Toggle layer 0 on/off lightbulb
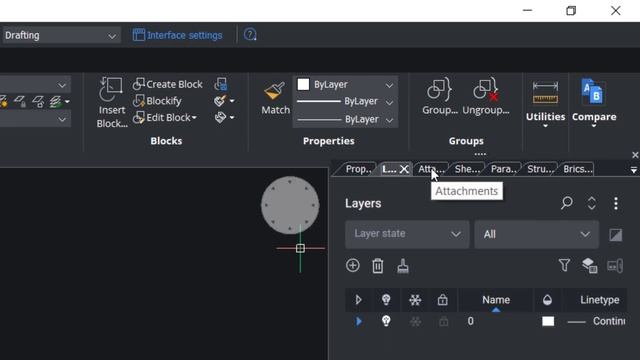640x360 pixels. (386, 321)
